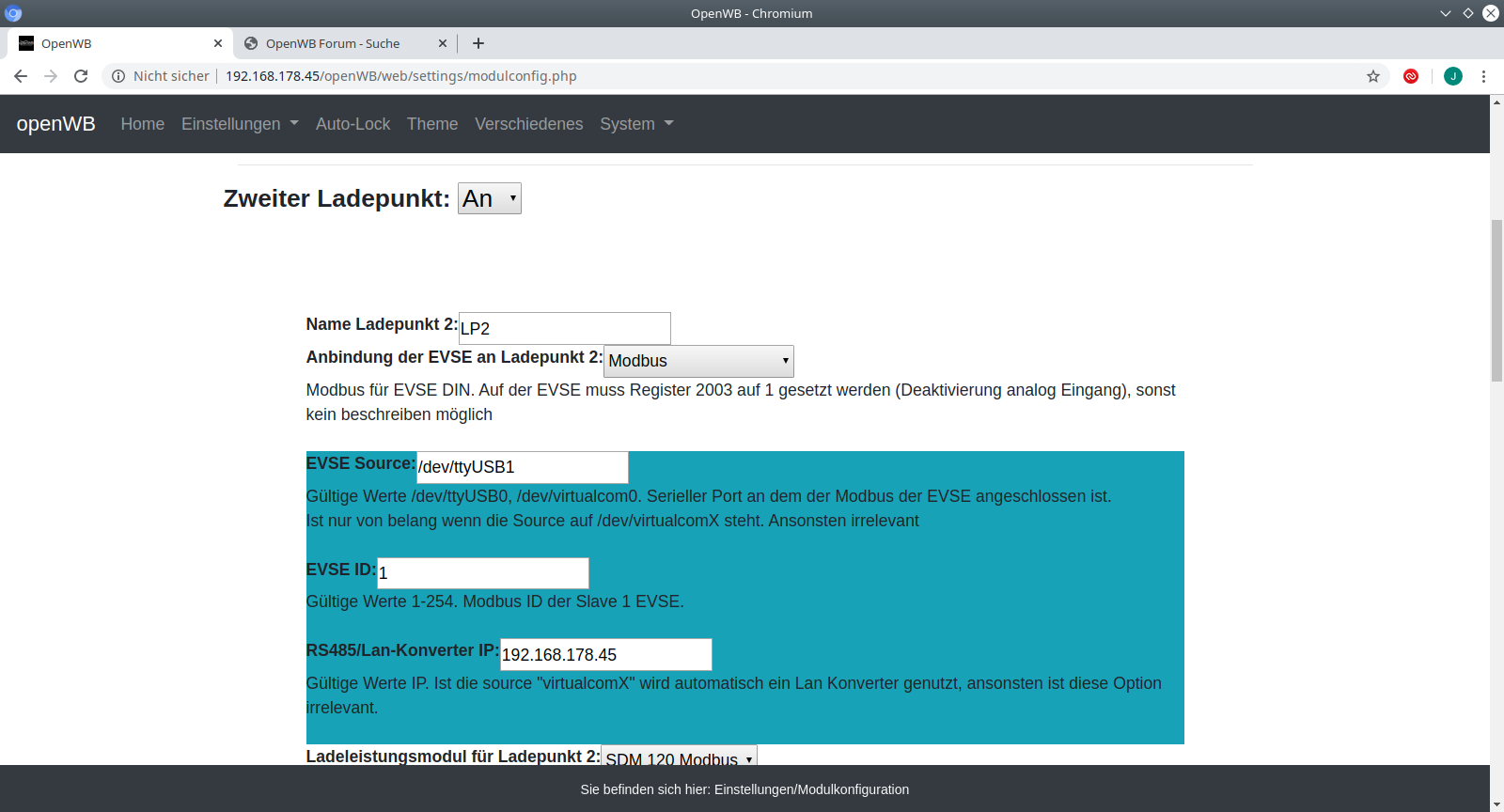Expand the System dropdown menu
This screenshot has height=812, width=1504.
pyautogui.click(x=636, y=124)
